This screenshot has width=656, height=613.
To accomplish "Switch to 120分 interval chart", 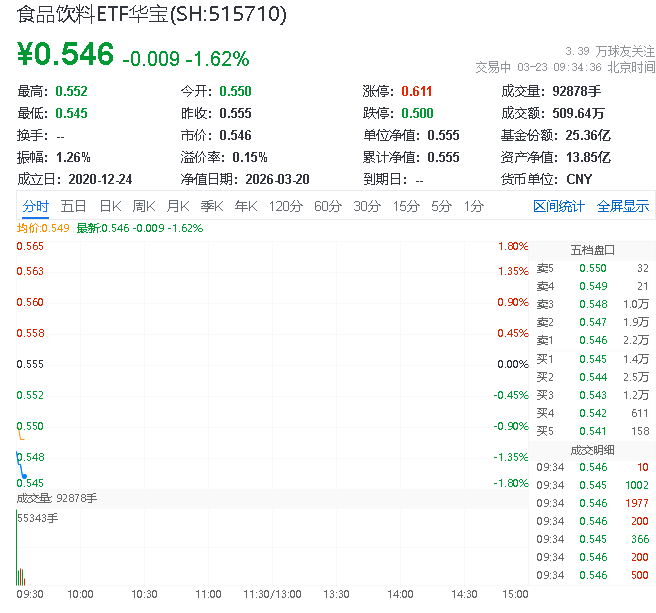I will [285, 206].
